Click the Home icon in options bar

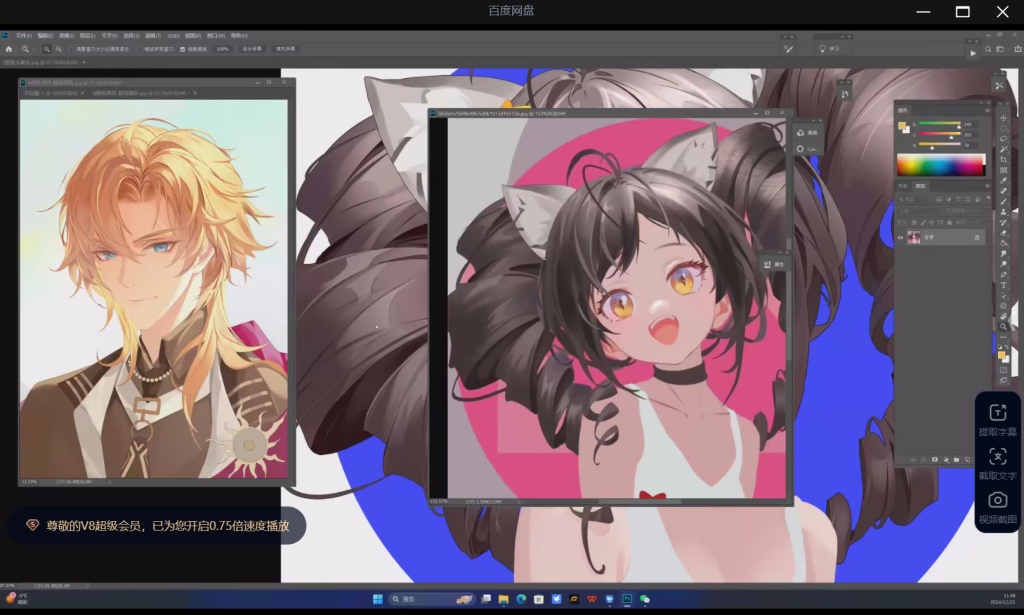click(9, 48)
